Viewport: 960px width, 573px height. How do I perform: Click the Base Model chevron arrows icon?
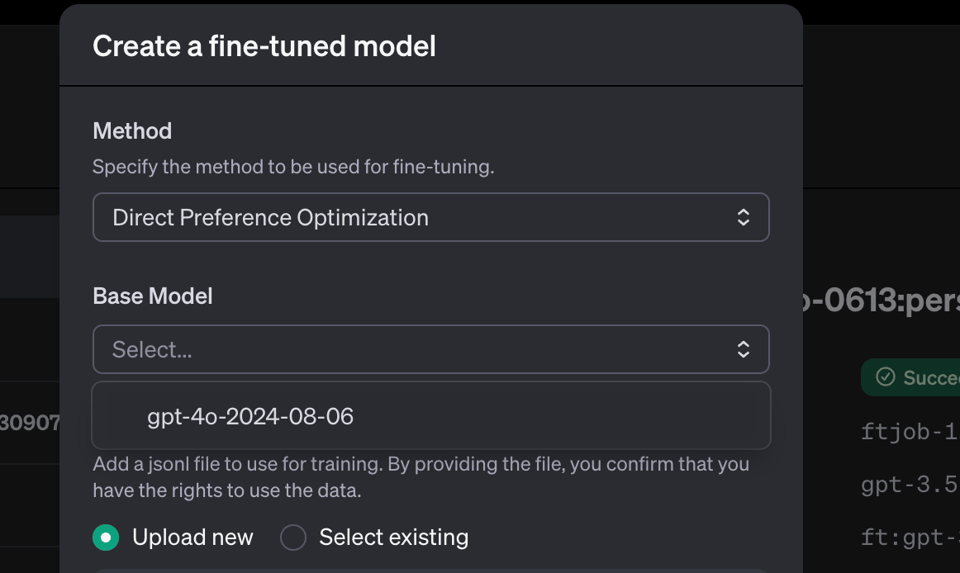[743, 349]
